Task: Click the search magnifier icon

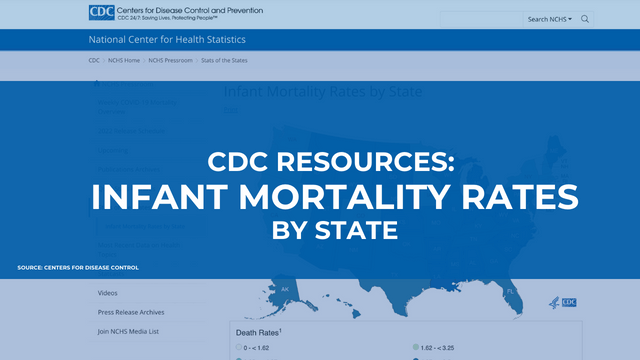Action: click(x=585, y=19)
